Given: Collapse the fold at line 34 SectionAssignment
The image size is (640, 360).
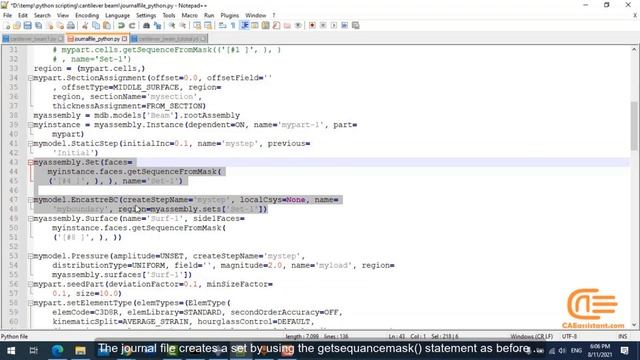Looking at the screenshot, I should [31, 78].
